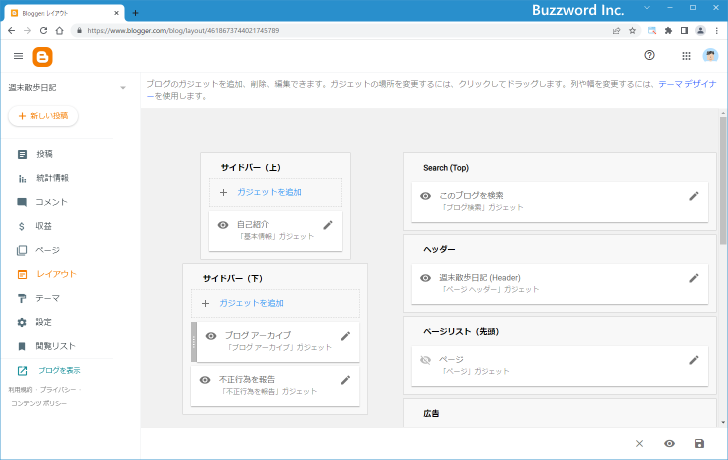The image size is (728, 460).
Task: Click the 新しい投稿 button
Action: click(x=43, y=116)
